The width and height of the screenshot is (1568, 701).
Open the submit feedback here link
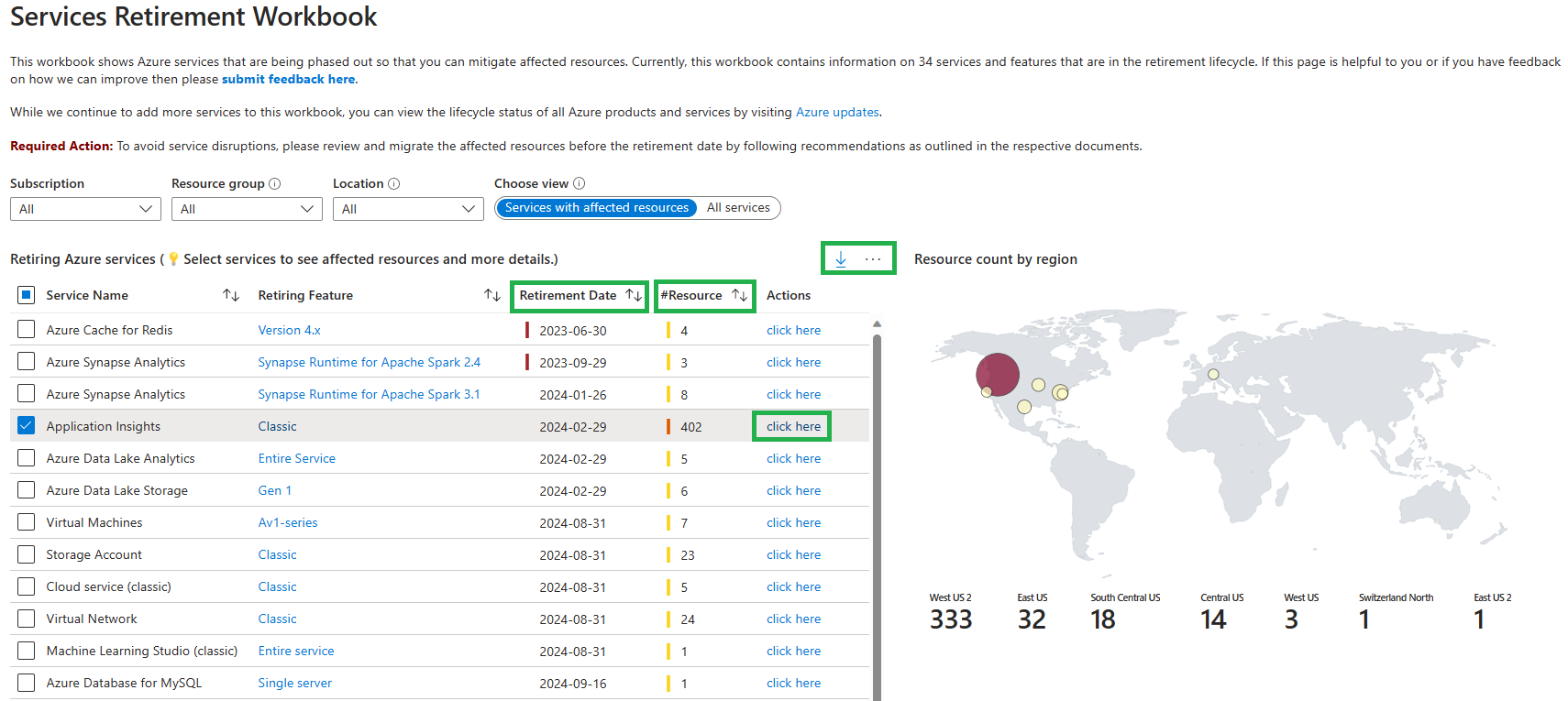[288, 79]
